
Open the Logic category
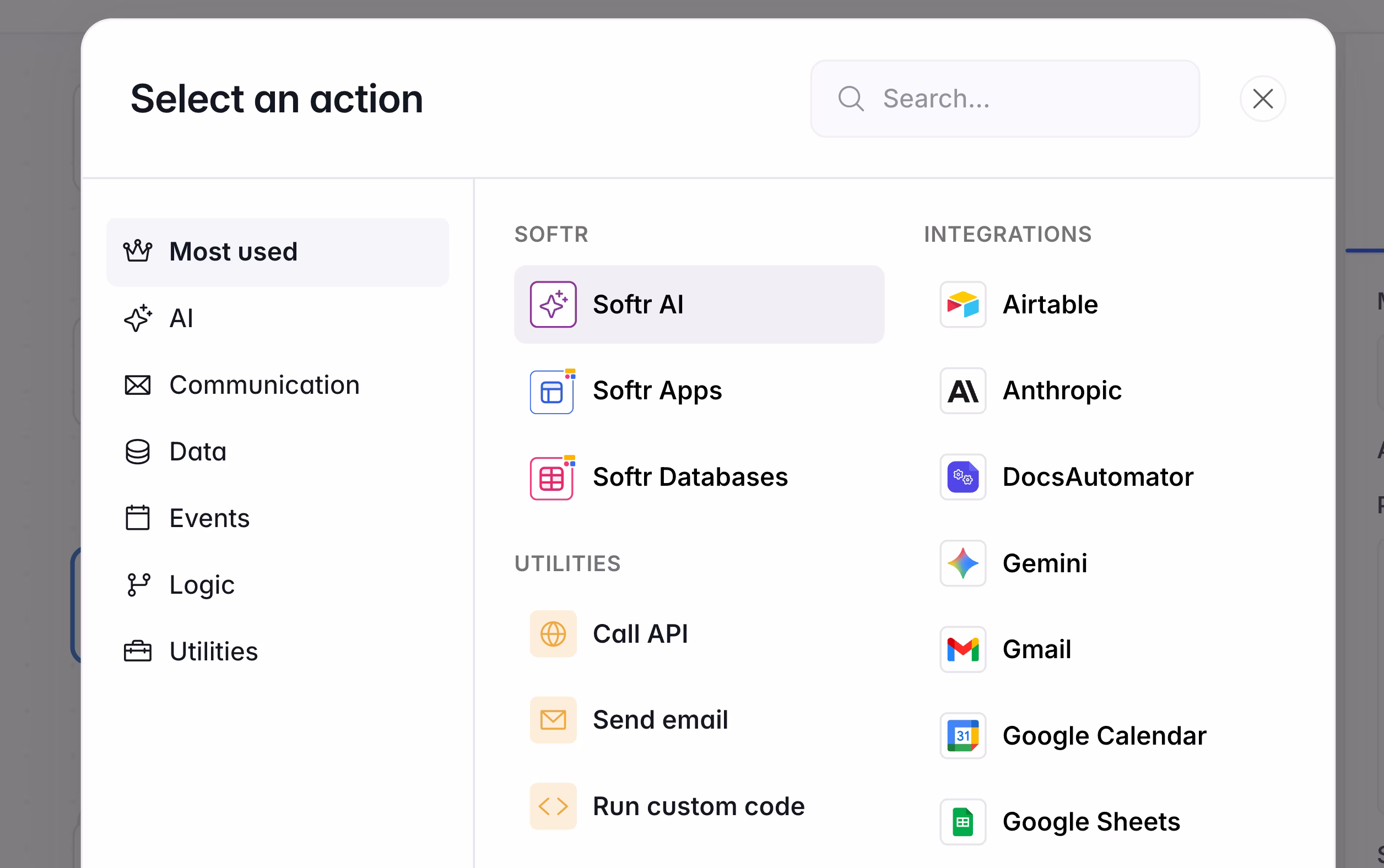(x=201, y=584)
